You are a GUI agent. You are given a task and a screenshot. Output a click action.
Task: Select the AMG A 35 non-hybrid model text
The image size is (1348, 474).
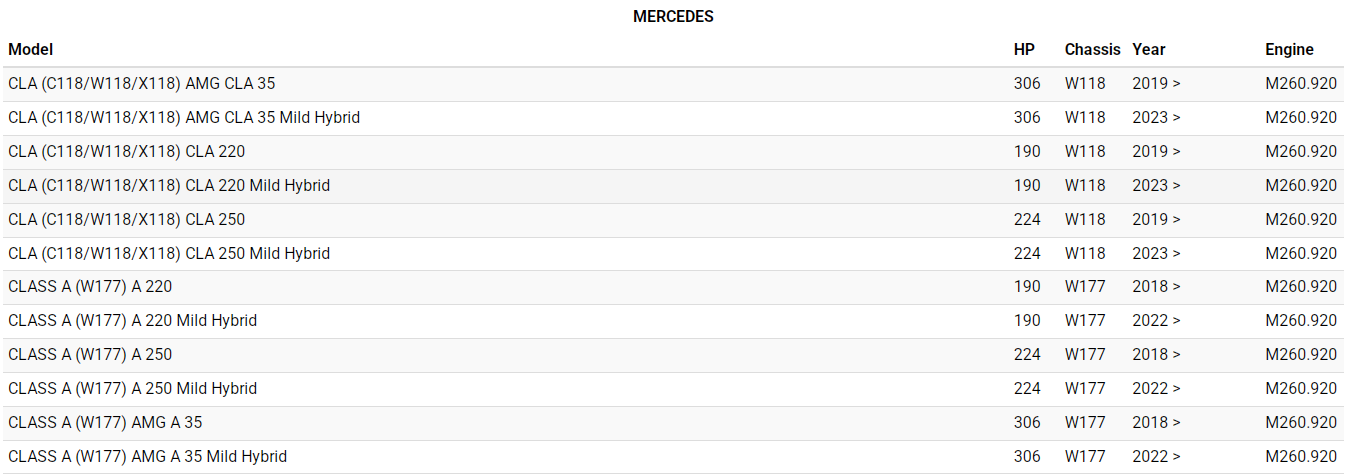pyautogui.click(x=105, y=423)
